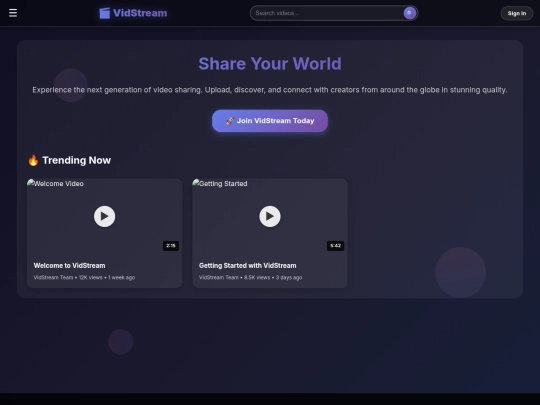Play the Welcome Video thumbnail
The height and width of the screenshot is (405, 540).
104,216
